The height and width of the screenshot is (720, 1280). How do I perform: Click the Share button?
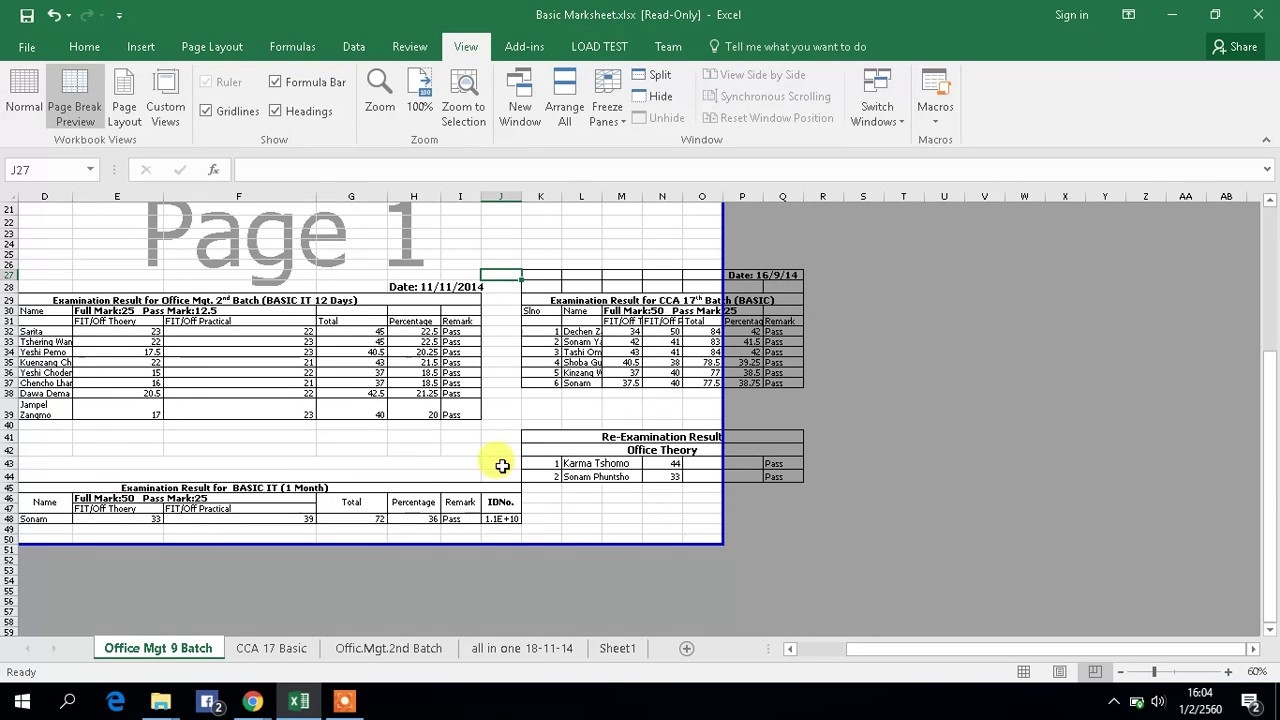pos(1235,46)
